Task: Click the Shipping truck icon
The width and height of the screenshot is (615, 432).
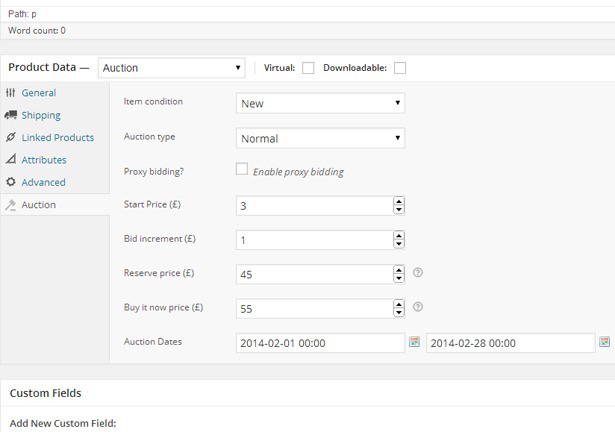Action: (x=11, y=115)
